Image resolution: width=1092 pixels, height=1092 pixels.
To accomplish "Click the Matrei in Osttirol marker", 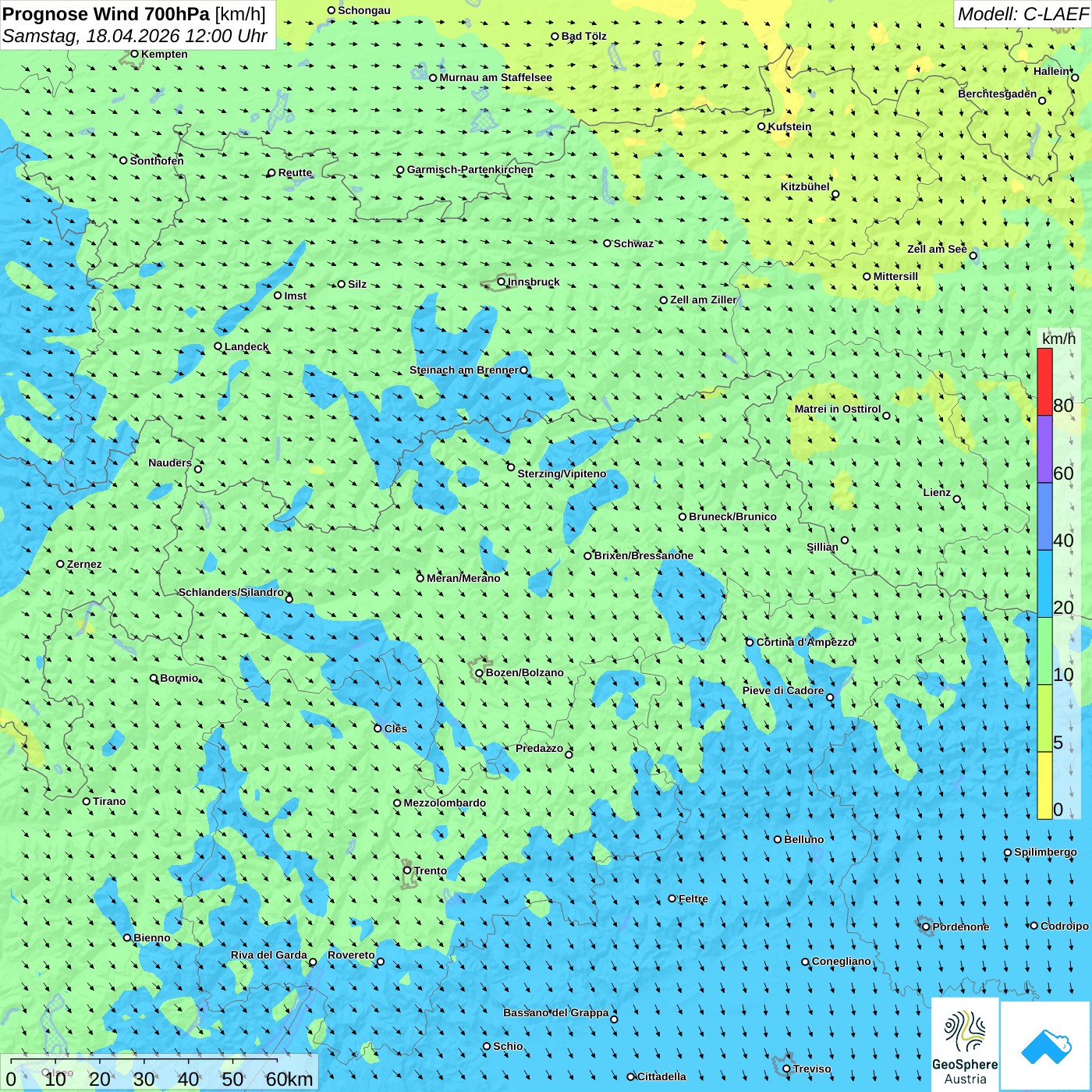I will tap(886, 416).
